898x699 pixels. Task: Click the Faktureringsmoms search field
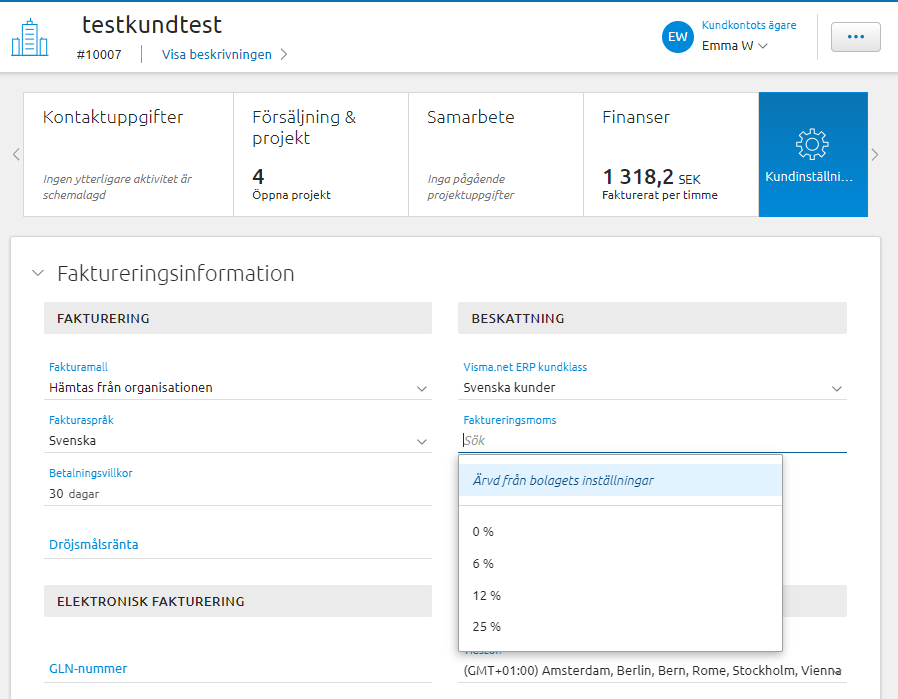coord(652,440)
